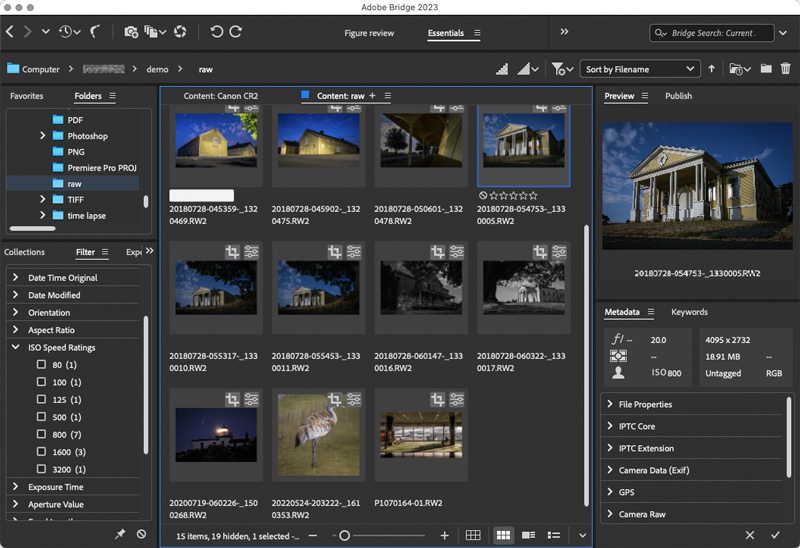Expand Camera Data (Exif) section
800x548 pixels.
610,469
